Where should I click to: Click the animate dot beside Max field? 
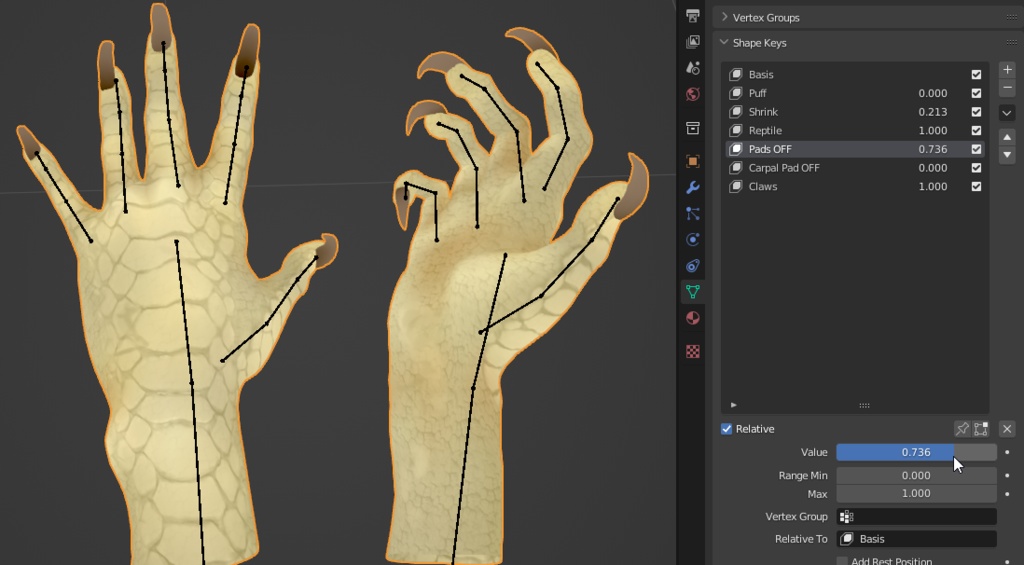click(x=1007, y=494)
